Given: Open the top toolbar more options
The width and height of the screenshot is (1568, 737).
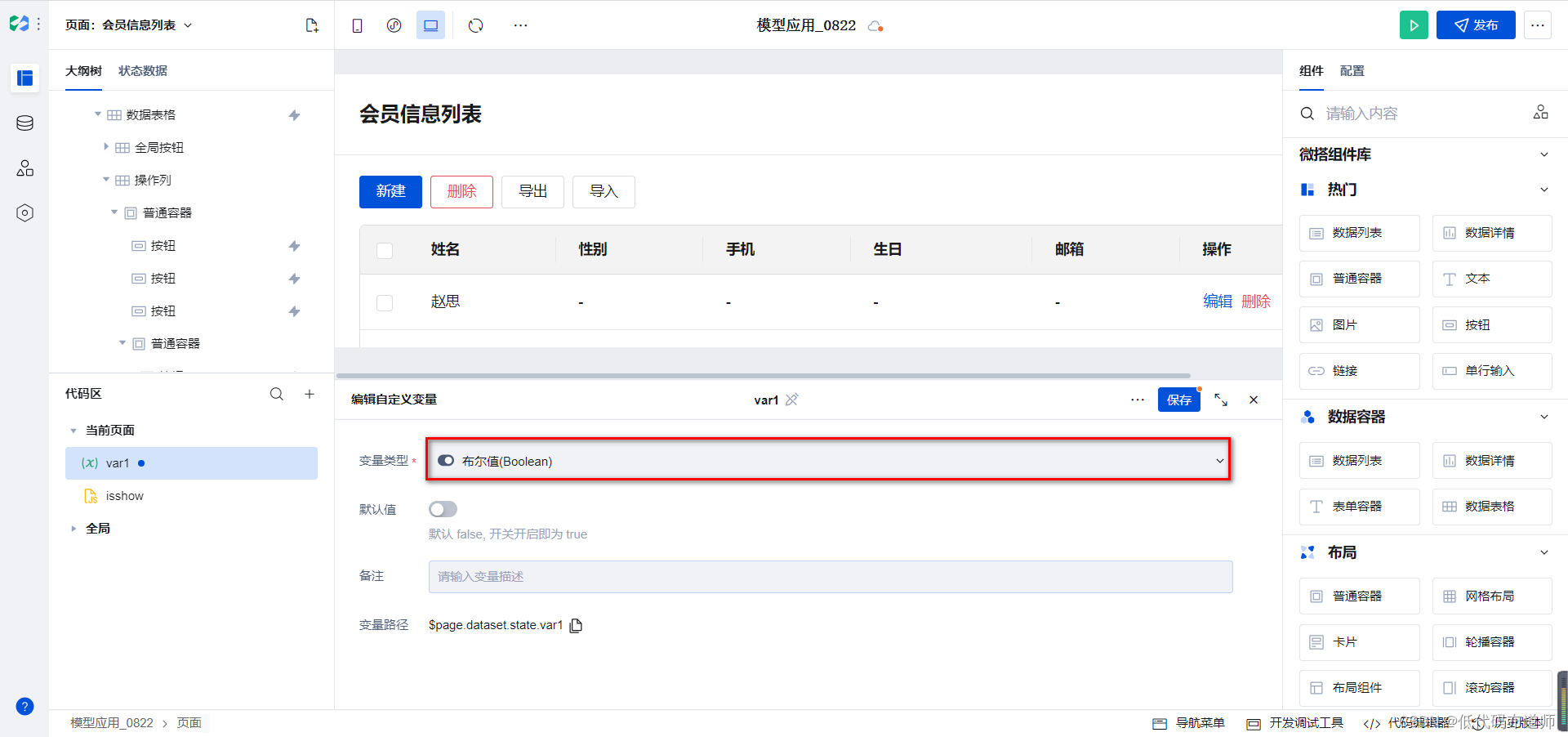Looking at the screenshot, I should (520, 25).
